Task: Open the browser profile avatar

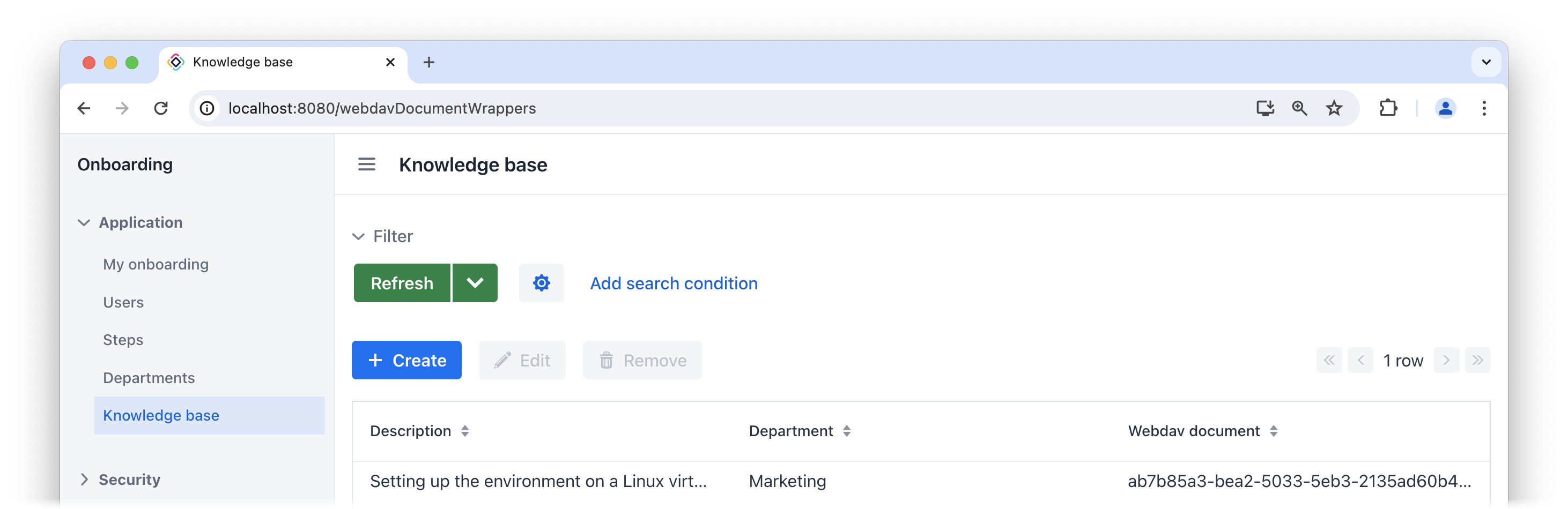Action: (1445, 108)
